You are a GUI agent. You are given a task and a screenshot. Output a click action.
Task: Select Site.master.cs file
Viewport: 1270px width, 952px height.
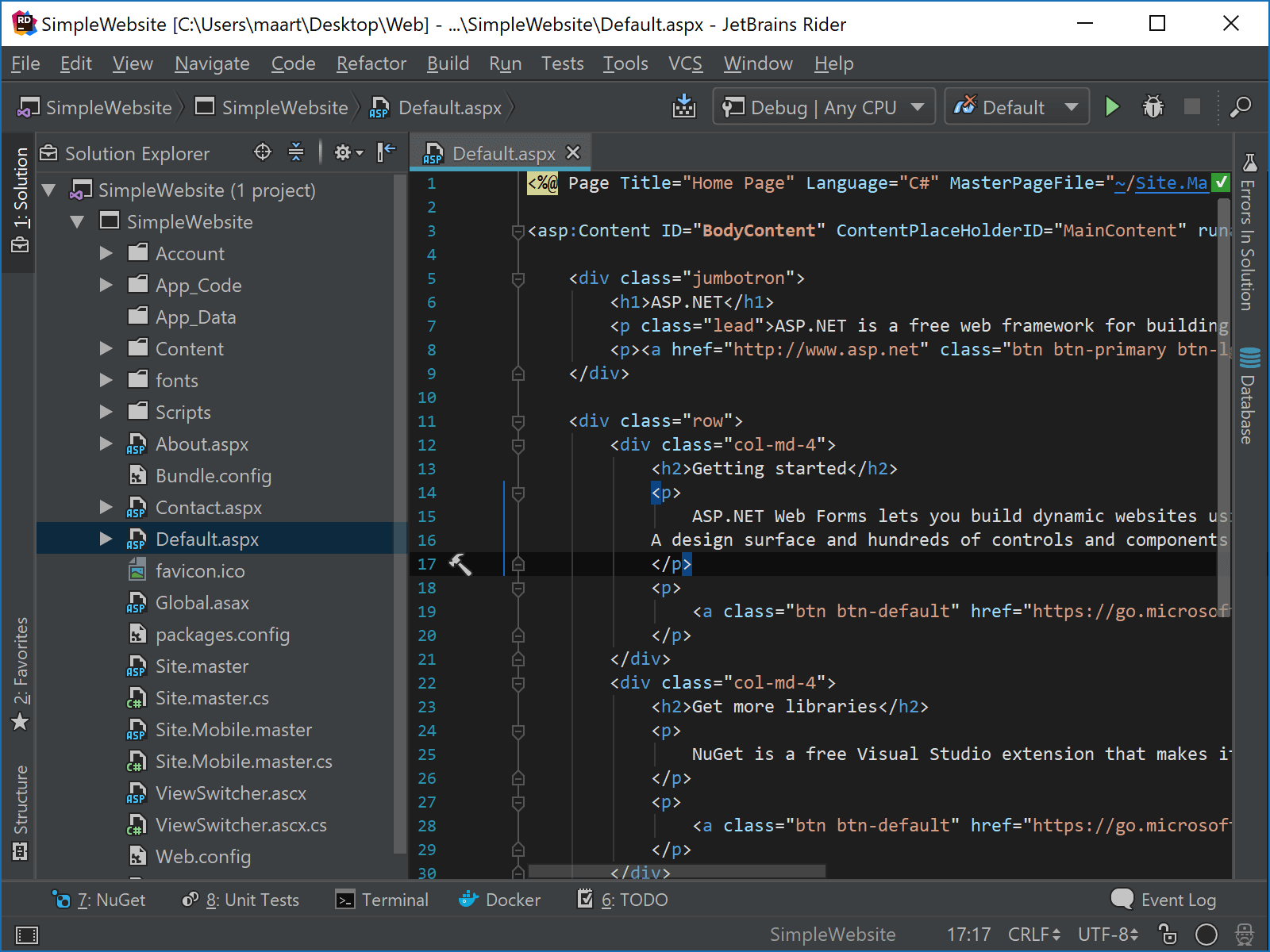212,697
